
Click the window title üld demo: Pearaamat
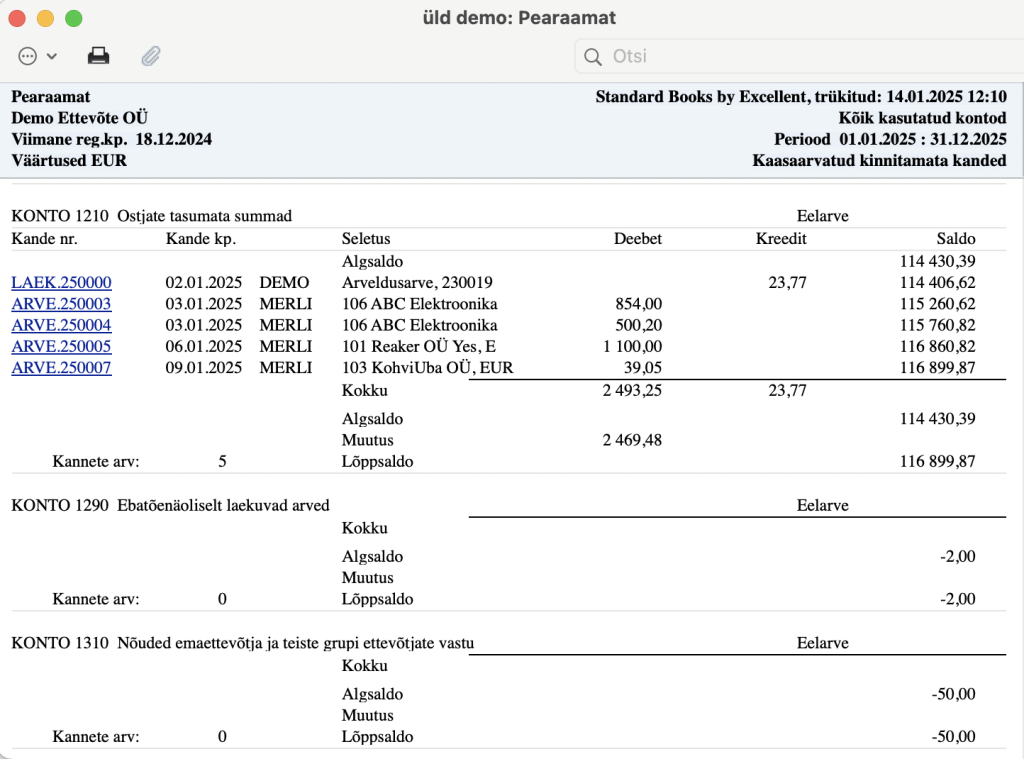coord(519,18)
